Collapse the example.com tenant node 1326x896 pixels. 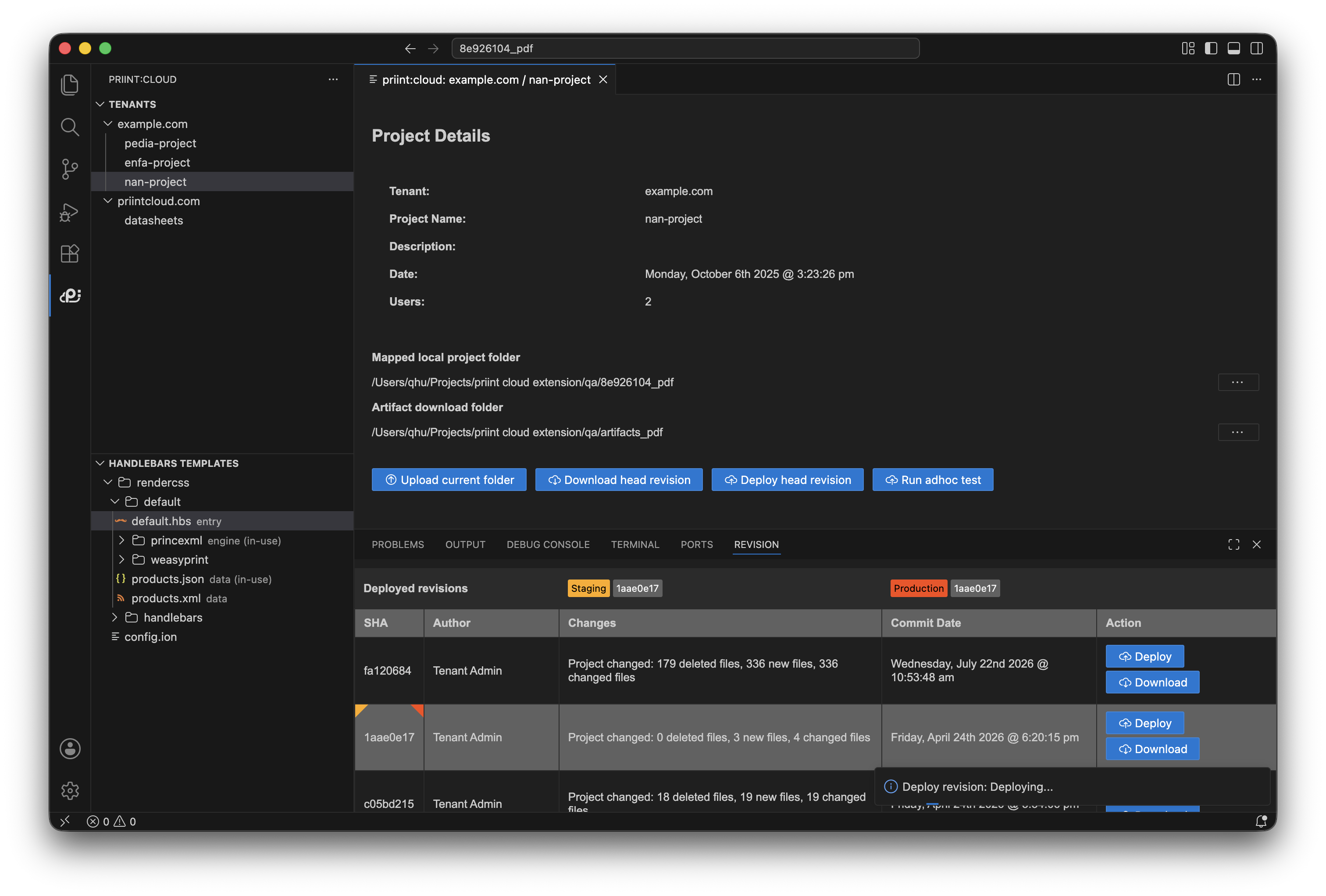pyautogui.click(x=108, y=124)
